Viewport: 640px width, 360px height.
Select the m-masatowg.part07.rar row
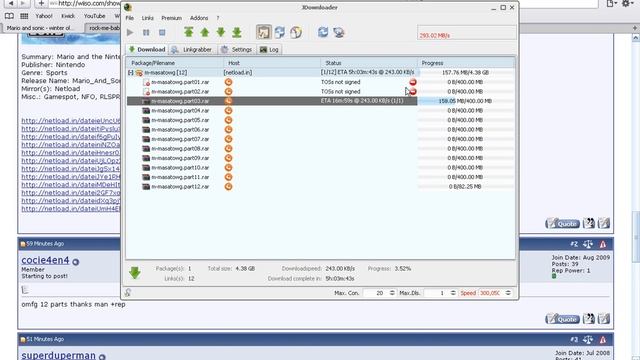(x=320, y=139)
